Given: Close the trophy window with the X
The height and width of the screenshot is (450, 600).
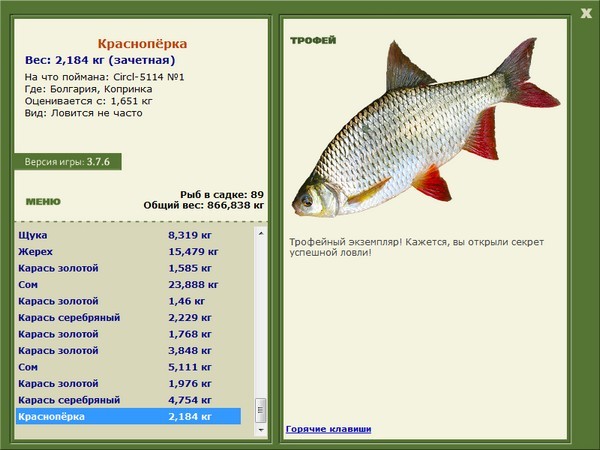Looking at the screenshot, I should tap(586, 14).
